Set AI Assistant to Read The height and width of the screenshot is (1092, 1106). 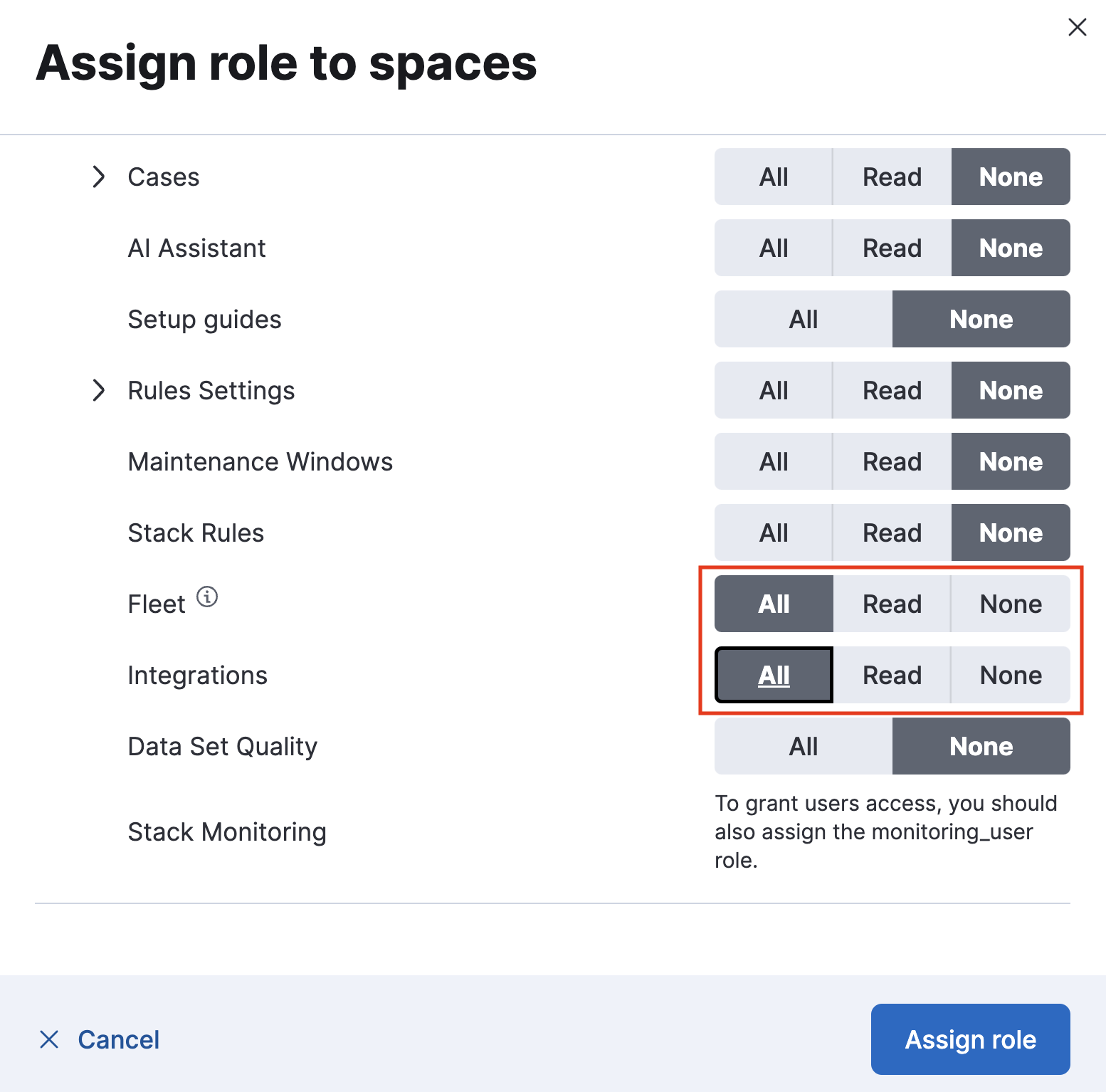[x=892, y=248]
